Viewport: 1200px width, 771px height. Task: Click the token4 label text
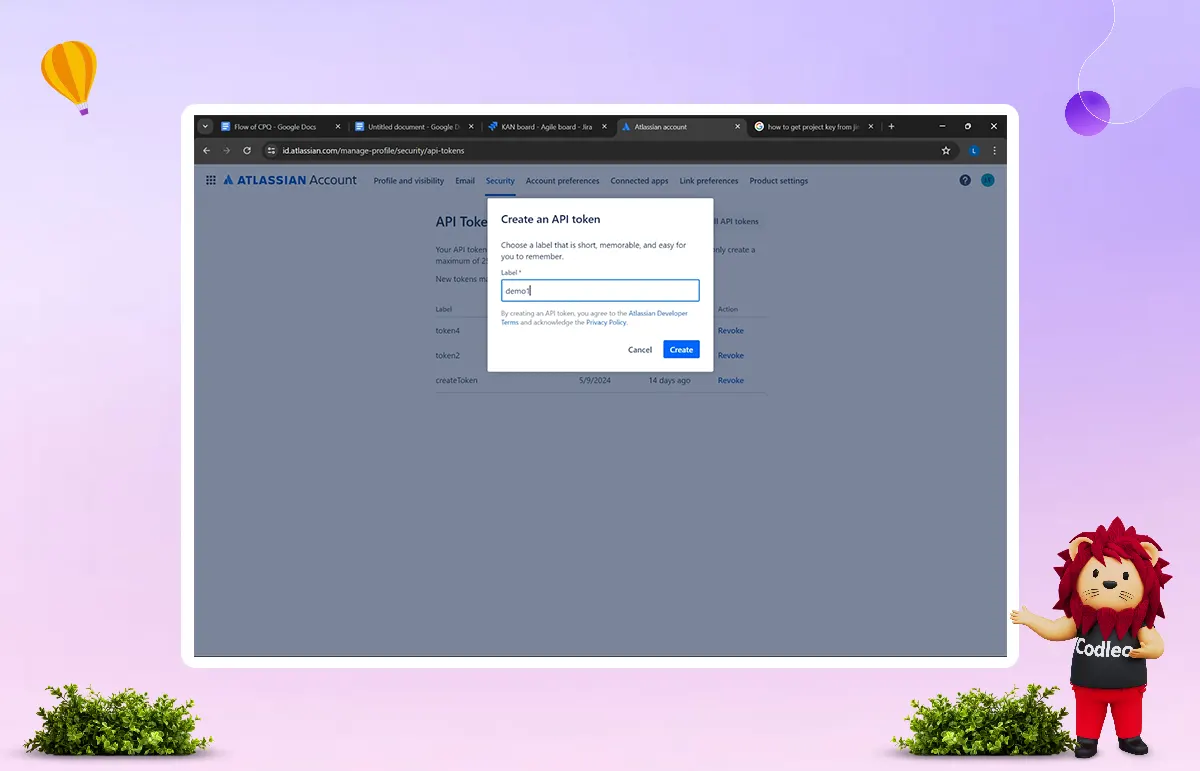[x=448, y=331]
